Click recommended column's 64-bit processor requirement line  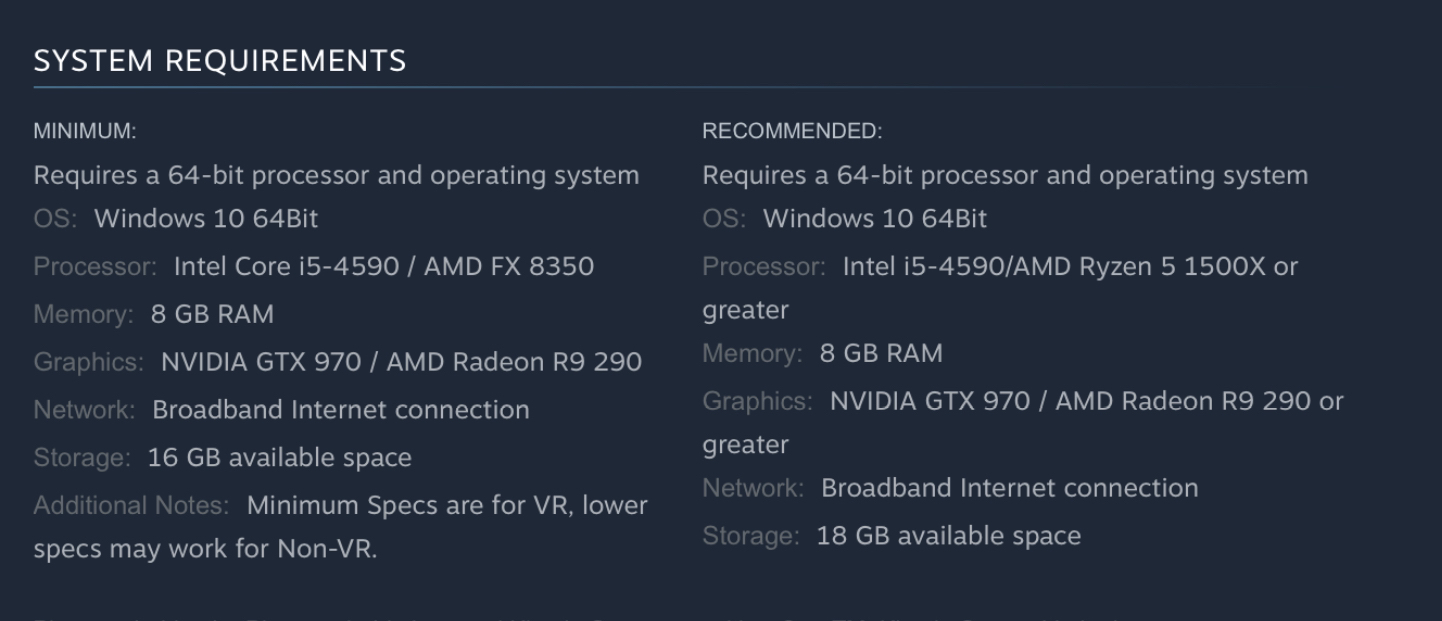(x=1005, y=175)
